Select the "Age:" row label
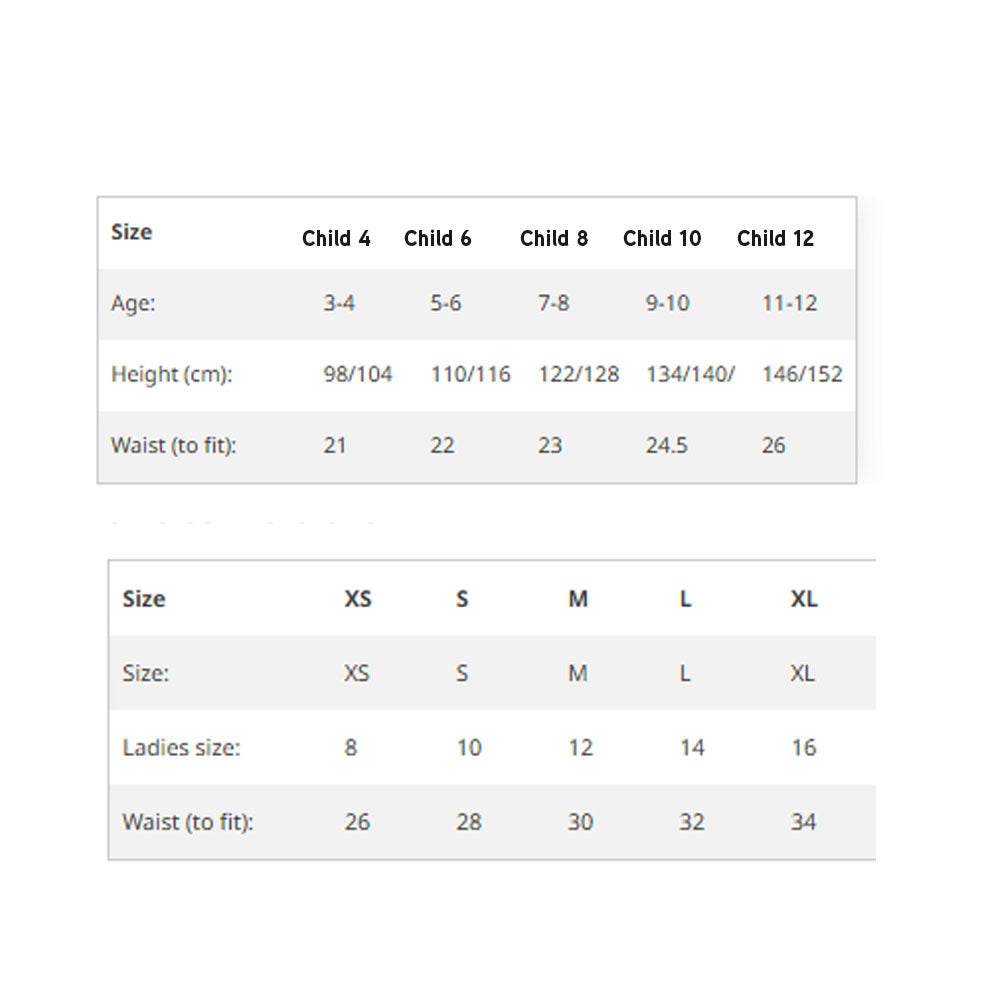This screenshot has width=1000, height=1000. tap(133, 303)
